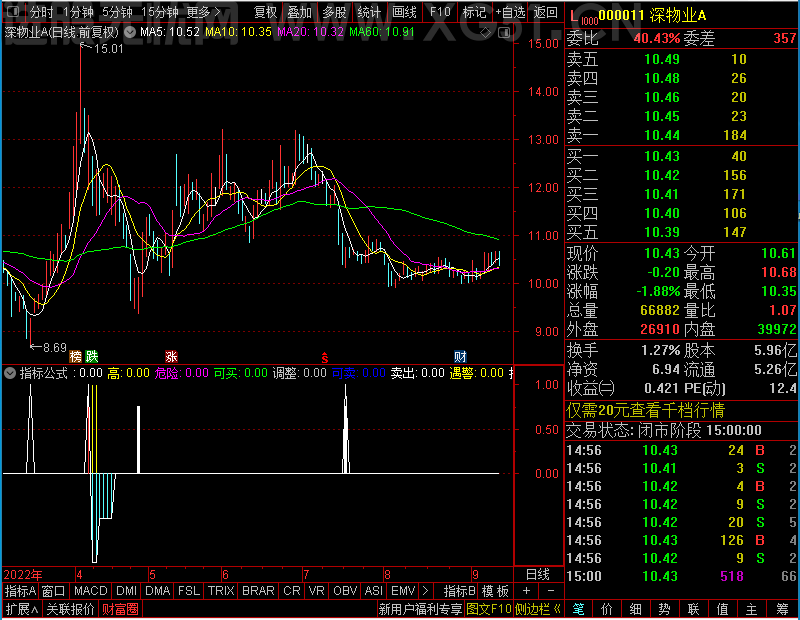
Task: Open the 图文F10 page
Action: [x=489, y=609]
